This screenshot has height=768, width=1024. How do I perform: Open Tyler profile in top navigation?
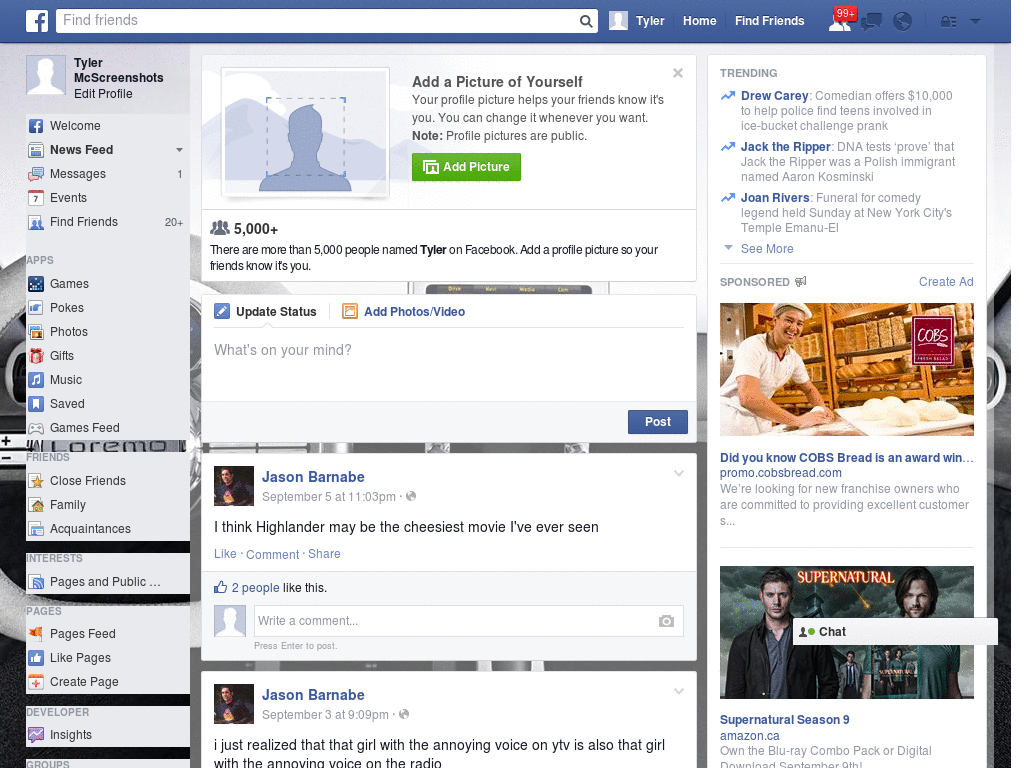[x=637, y=21]
